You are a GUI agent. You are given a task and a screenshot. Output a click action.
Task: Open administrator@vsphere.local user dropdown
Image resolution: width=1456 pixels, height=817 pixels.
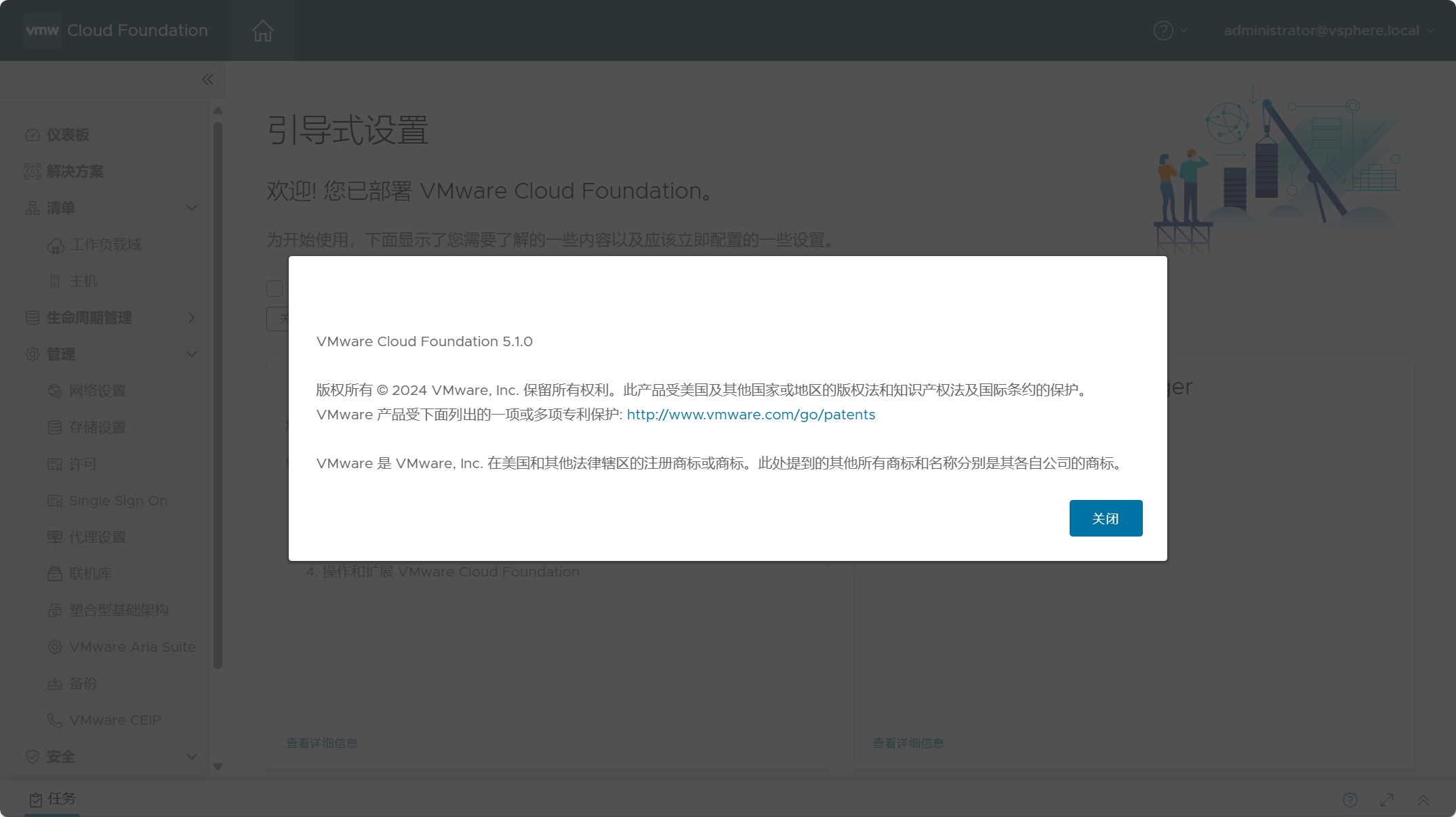pos(1329,30)
